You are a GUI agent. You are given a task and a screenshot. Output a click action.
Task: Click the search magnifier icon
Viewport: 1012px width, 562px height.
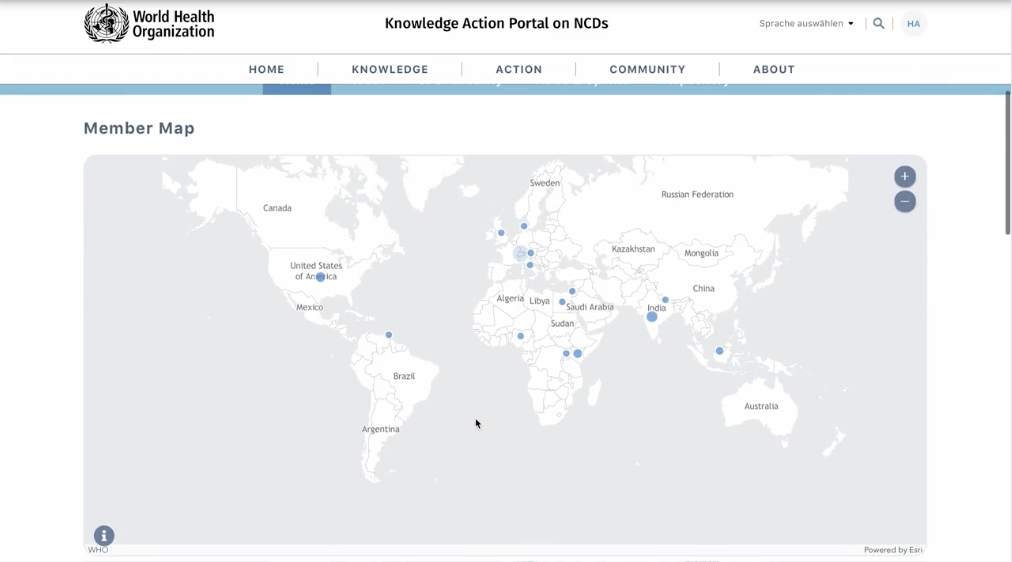pos(879,23)
